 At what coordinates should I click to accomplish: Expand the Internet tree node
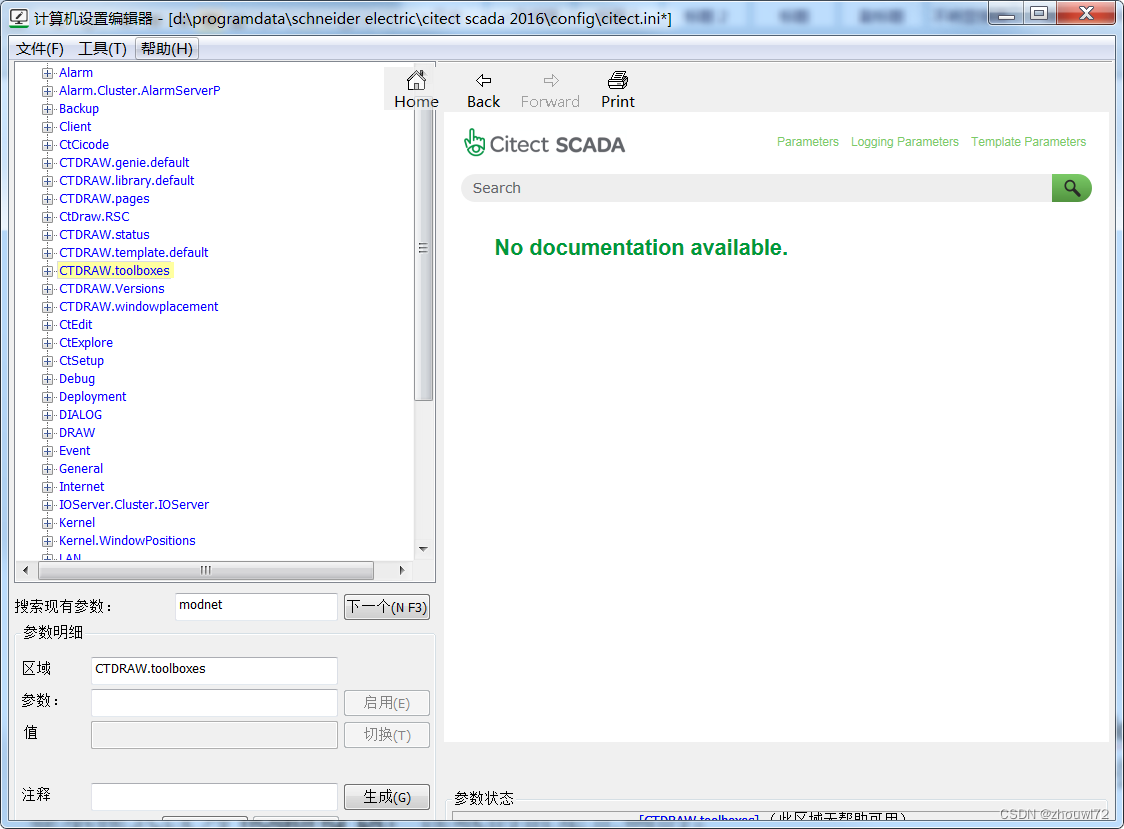[47, 486]
